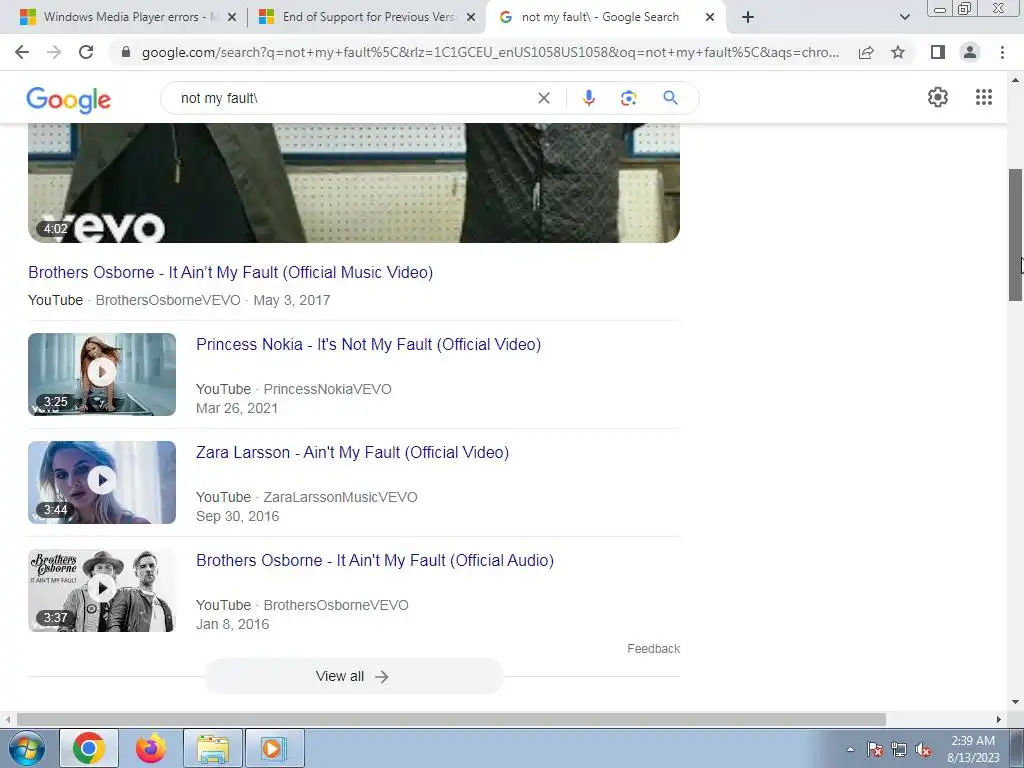Screen dimensions: 1024x768
Task: Click the scroll-up arrow of page scrollbar
Action: pyautogui.click(x=1015, y=80)
